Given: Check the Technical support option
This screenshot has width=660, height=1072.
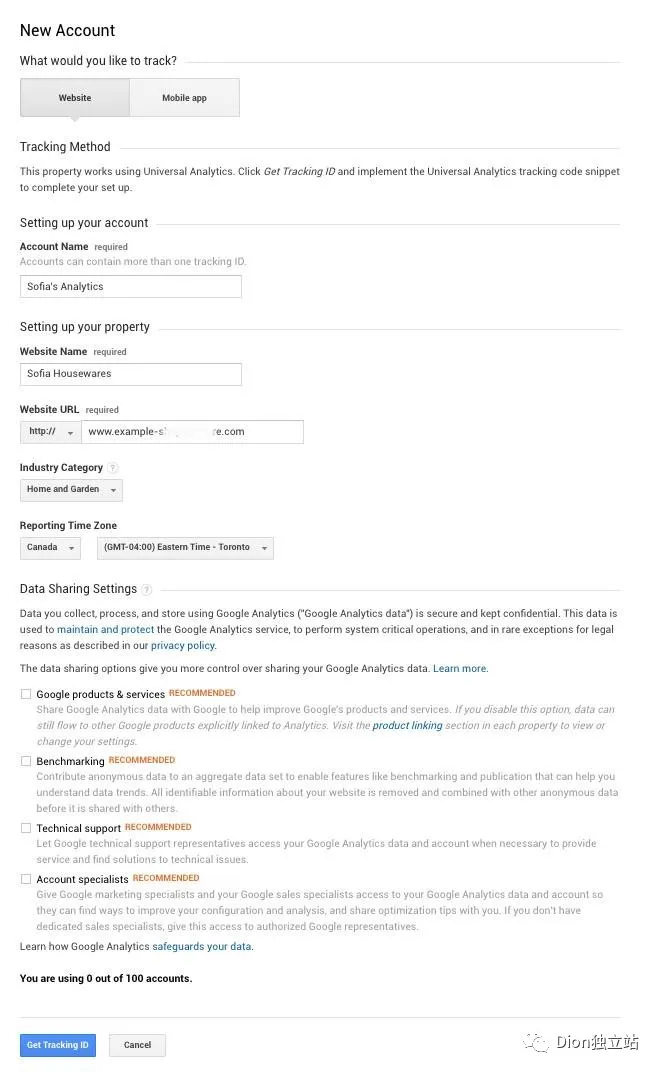Looking at the screenshot, I should click(26, 828).
